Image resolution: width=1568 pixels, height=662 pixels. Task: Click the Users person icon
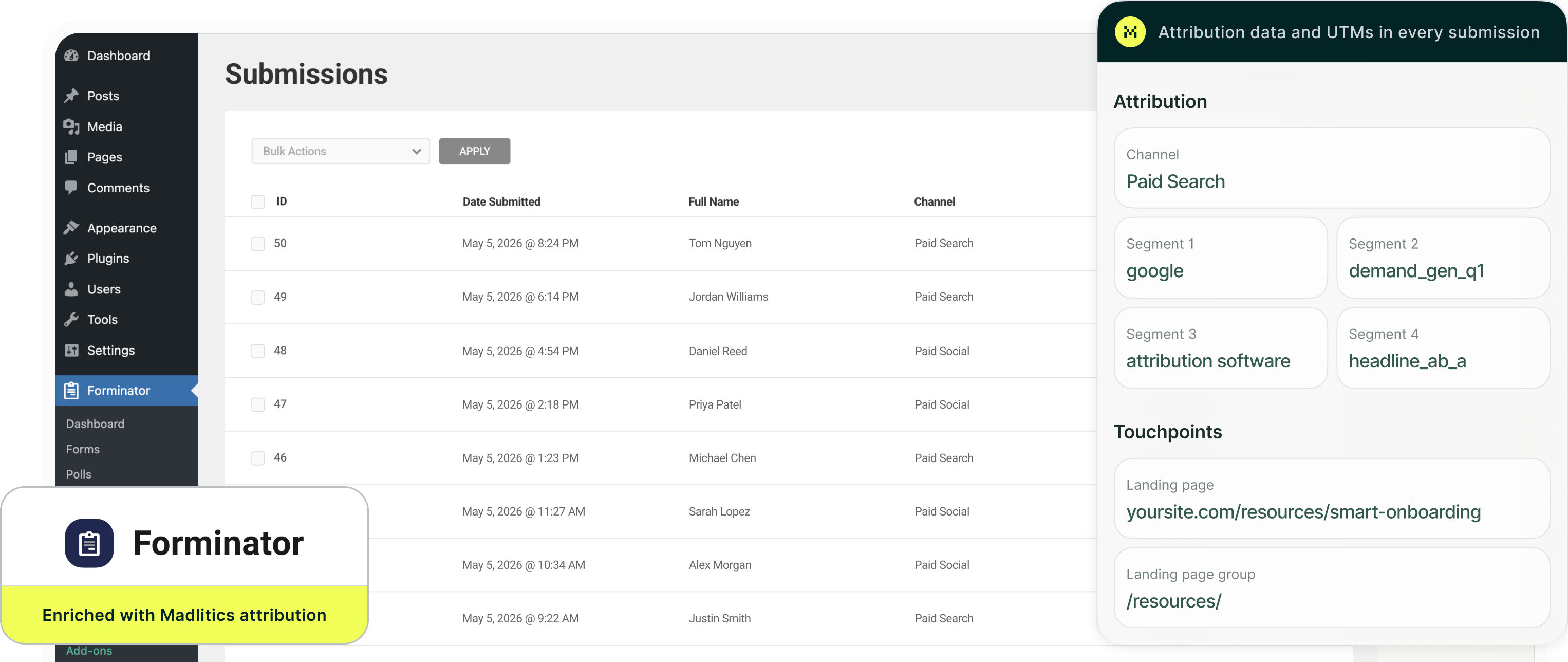tap(71, 289)
